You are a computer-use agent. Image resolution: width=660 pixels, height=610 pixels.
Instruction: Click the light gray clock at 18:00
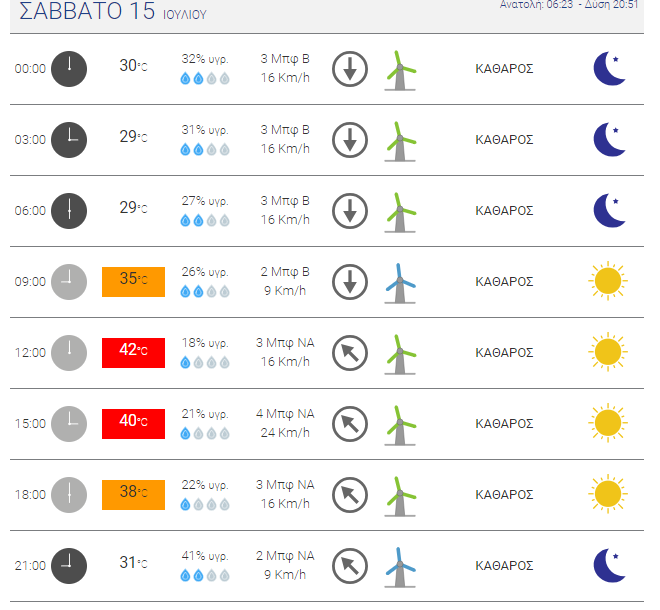point(69,495)
